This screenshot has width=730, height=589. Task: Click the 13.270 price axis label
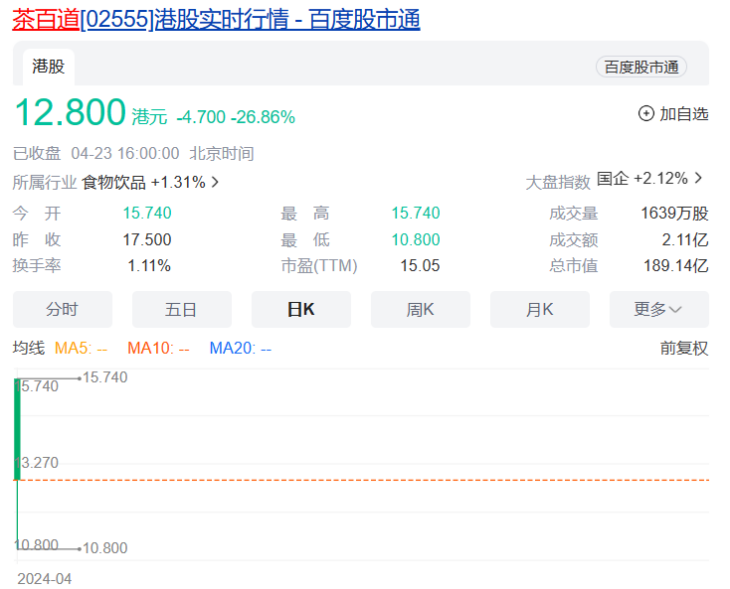(x=37, y=463)
